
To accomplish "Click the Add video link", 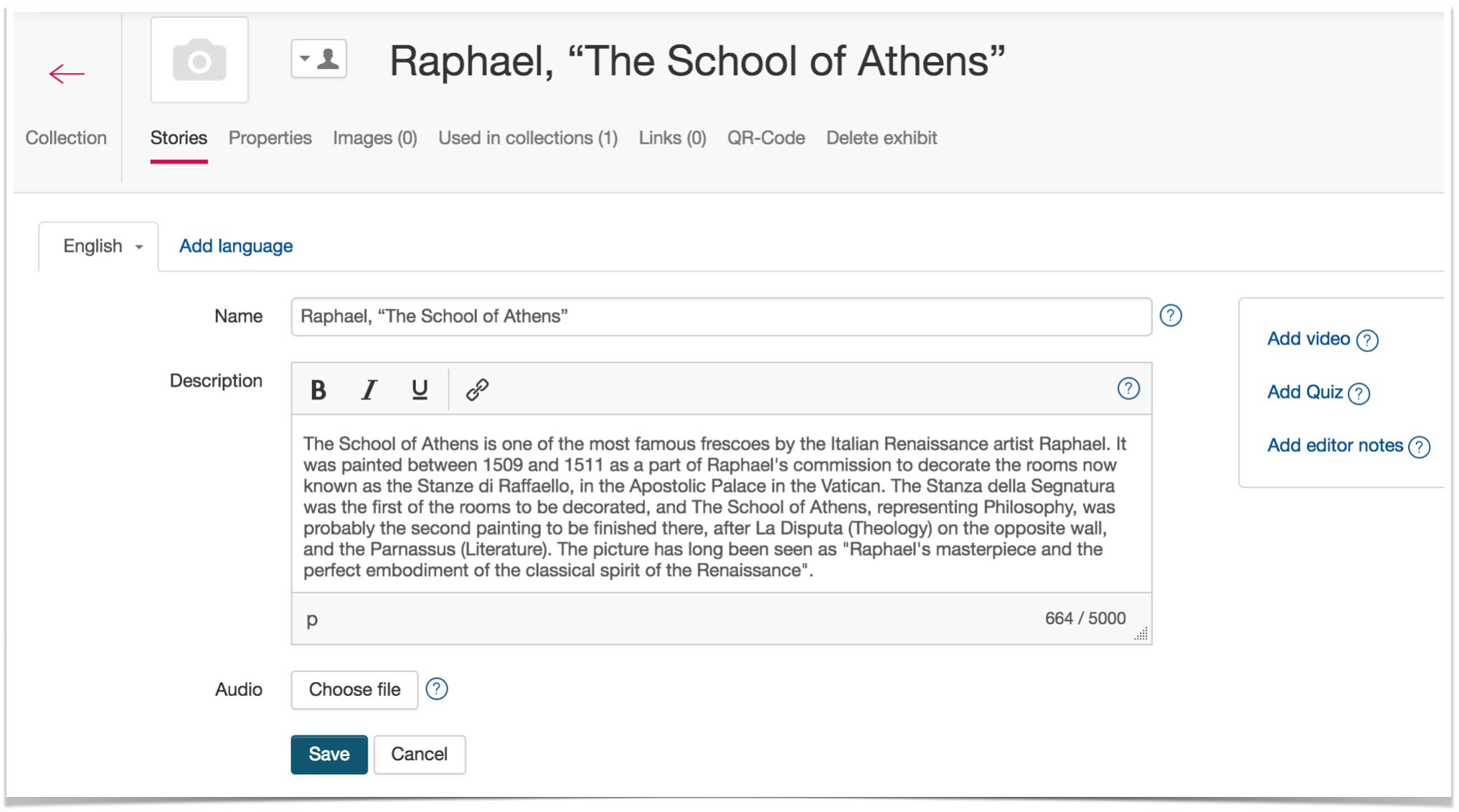I will [x=1308, y=339].
